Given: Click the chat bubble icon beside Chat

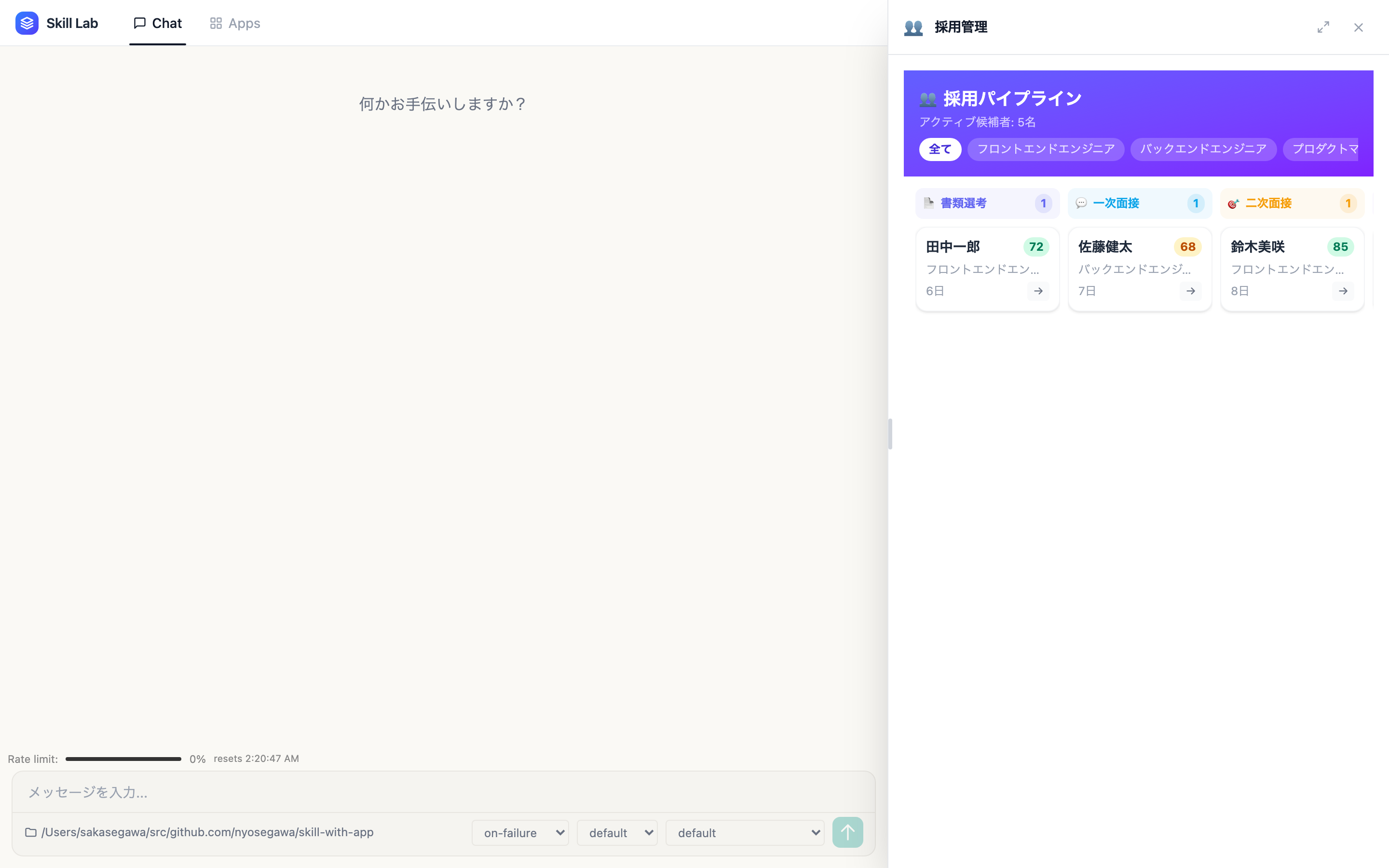Looking at the screenshot, I should [139, 22].
